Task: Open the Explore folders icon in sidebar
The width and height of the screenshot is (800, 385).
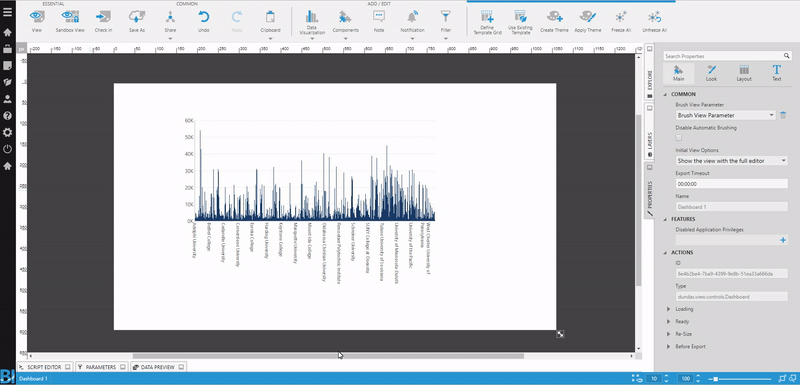Action: (x=7, y=82)
